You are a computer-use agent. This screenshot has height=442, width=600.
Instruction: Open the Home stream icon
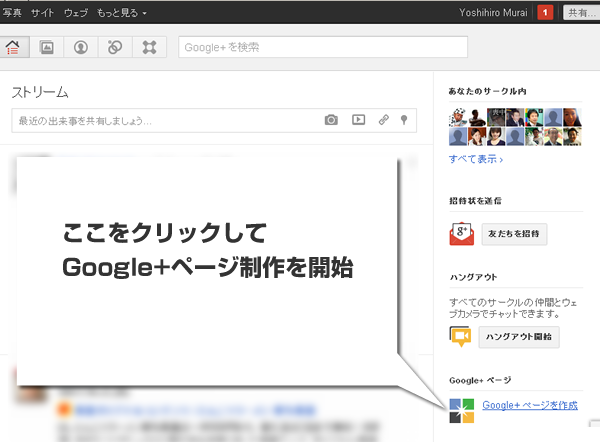pyautogui.click(x=13, y=47)
